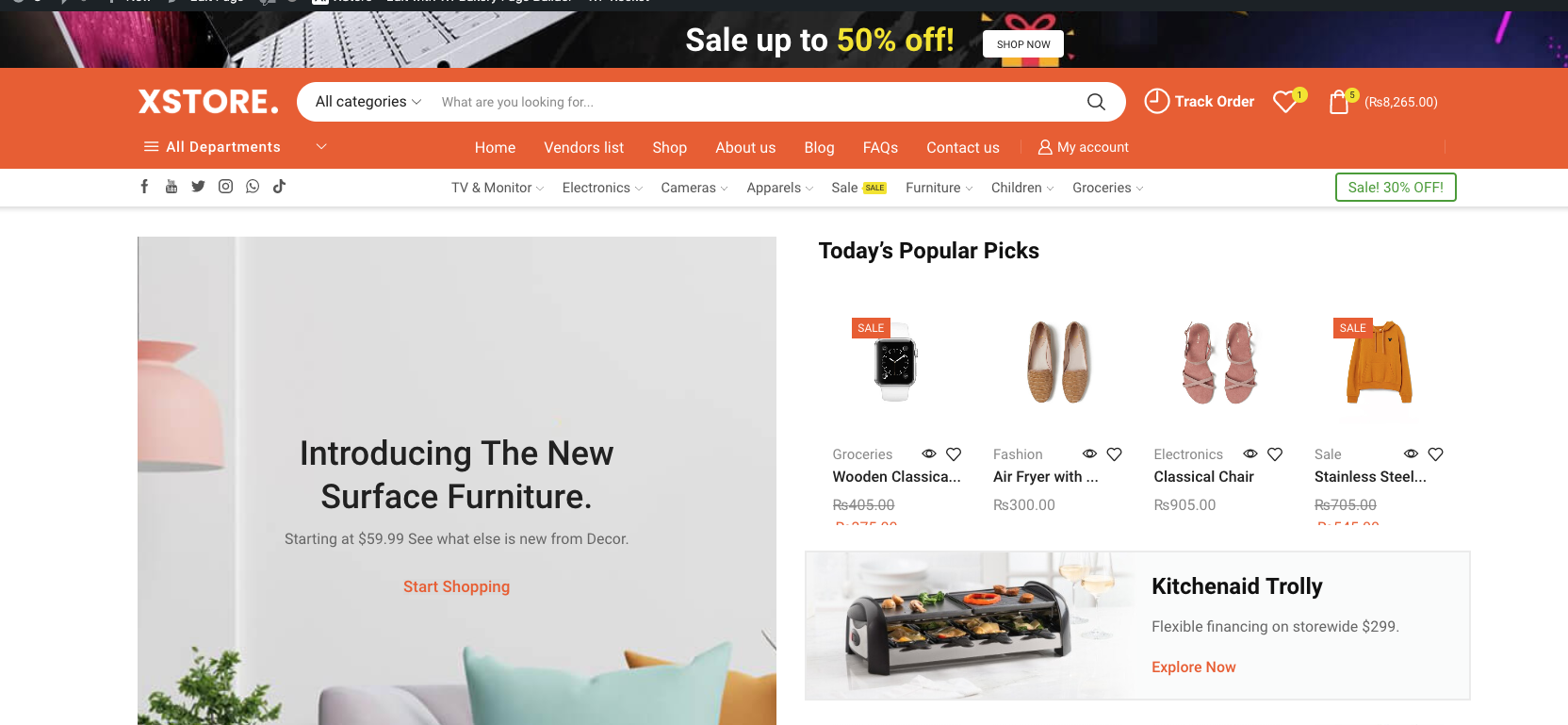
Task: Click the Track Order clock icon
Action: pos(1156,101)
